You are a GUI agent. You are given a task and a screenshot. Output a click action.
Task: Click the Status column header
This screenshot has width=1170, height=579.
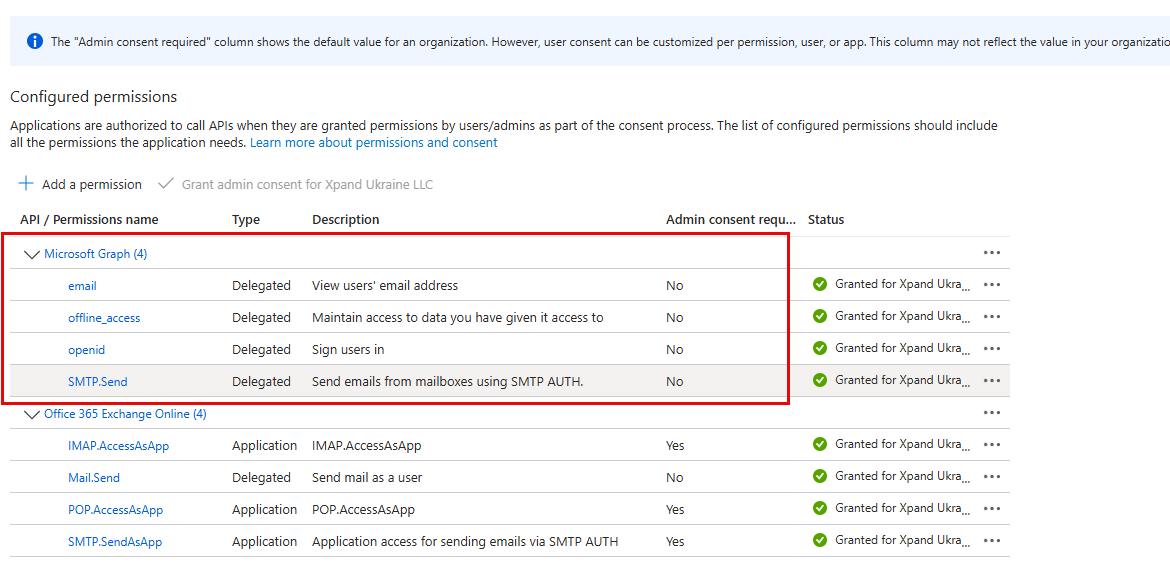click(x=826, y=220)
